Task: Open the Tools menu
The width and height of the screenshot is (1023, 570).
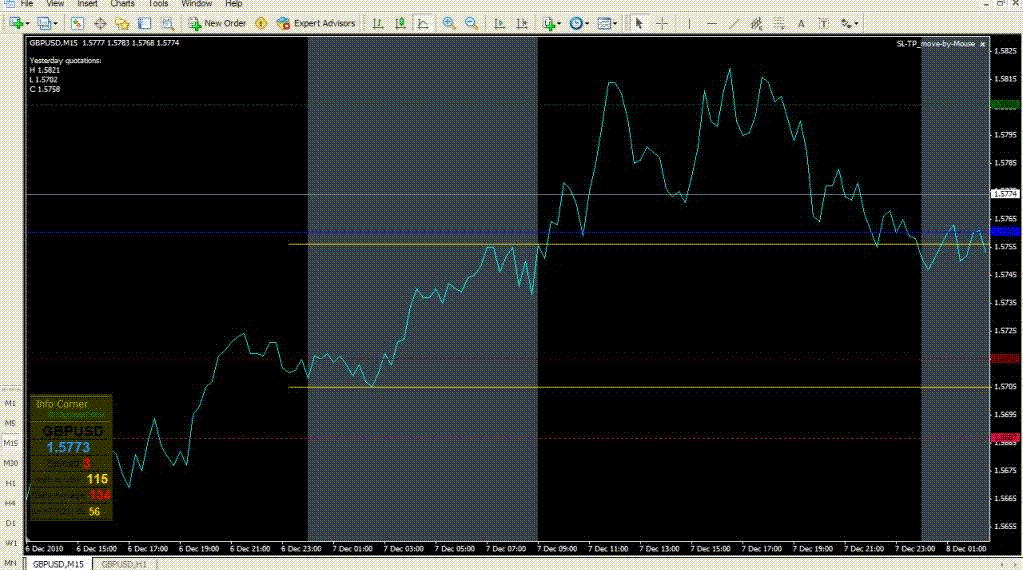Action: click(158, 4)
